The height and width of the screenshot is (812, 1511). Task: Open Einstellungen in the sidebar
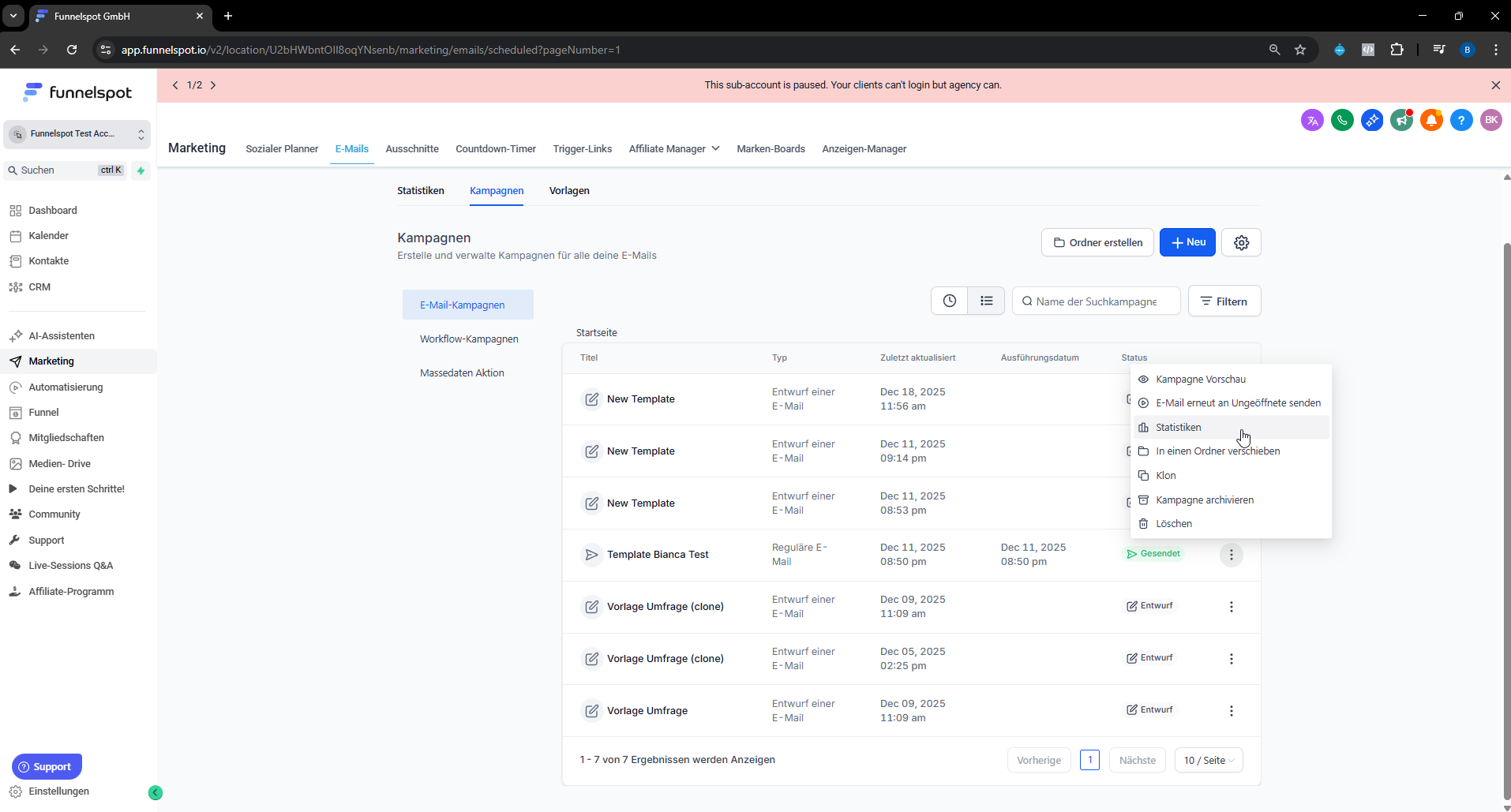[x=58, y=791]
